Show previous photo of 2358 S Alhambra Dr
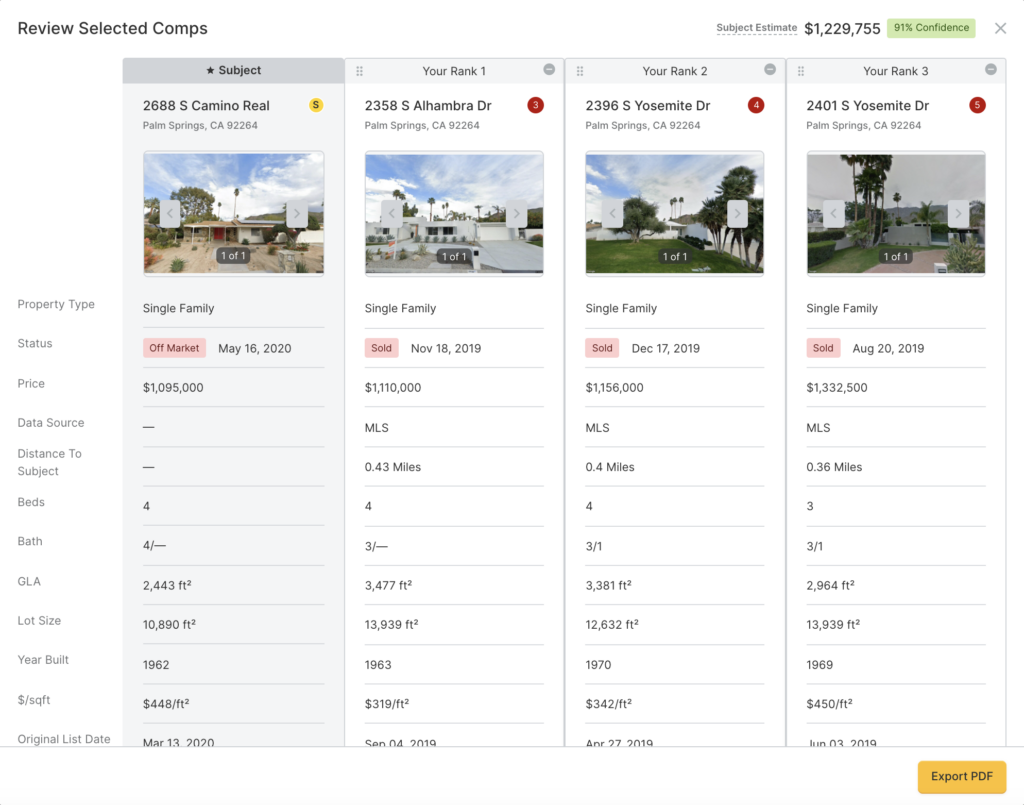Screen dimensions: 1024x805 coord(392,213)
